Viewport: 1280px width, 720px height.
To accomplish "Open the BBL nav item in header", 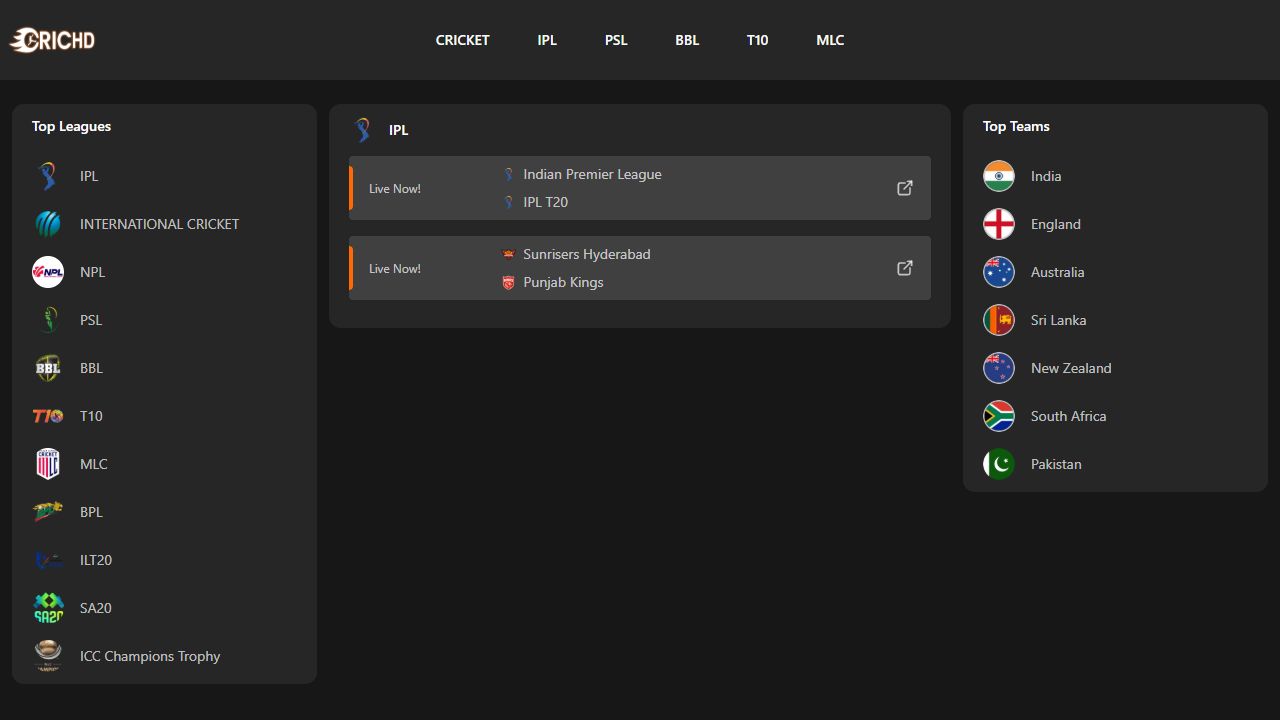I will coord(687,40).
